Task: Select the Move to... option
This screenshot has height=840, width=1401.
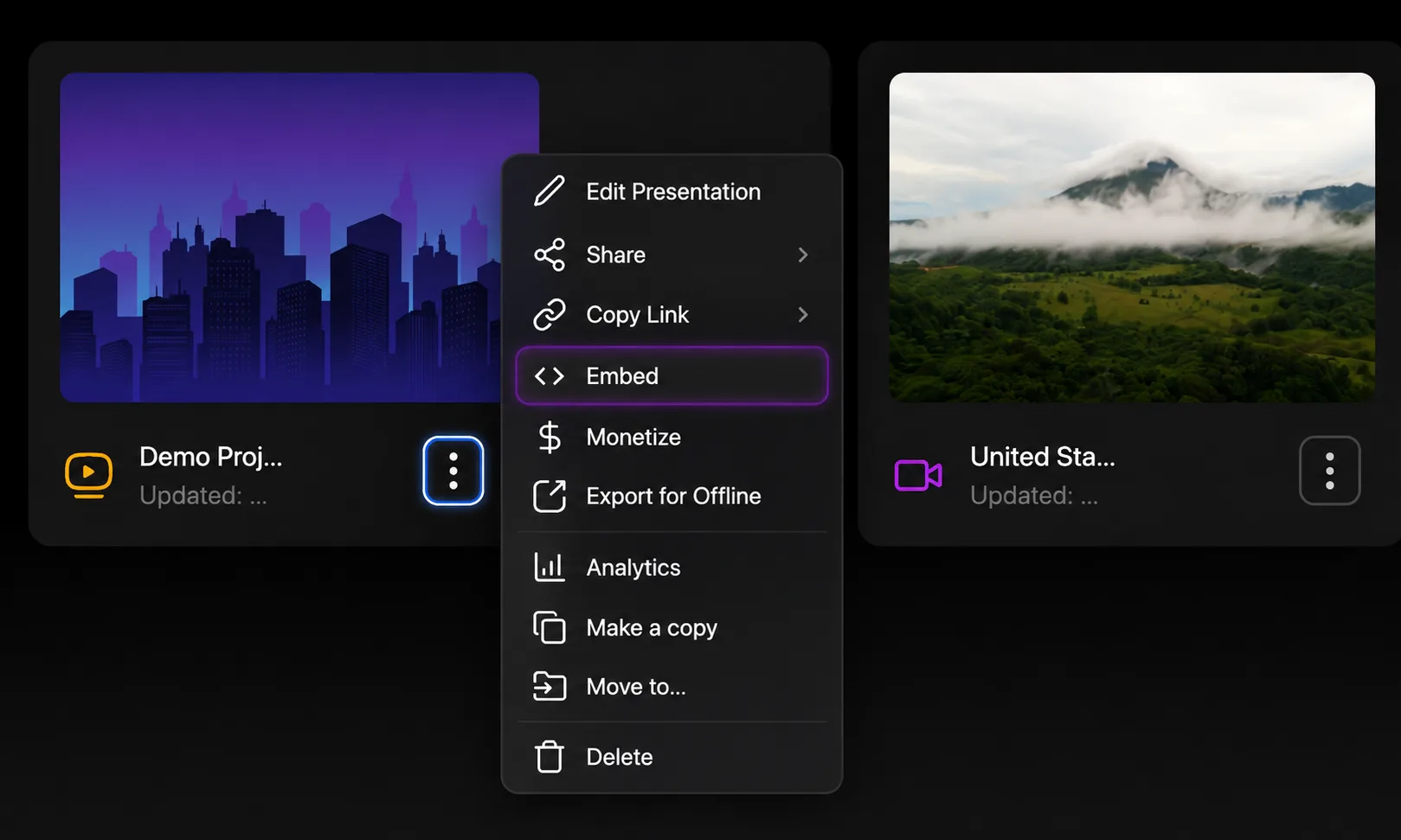Action: (x=672, y=686)
